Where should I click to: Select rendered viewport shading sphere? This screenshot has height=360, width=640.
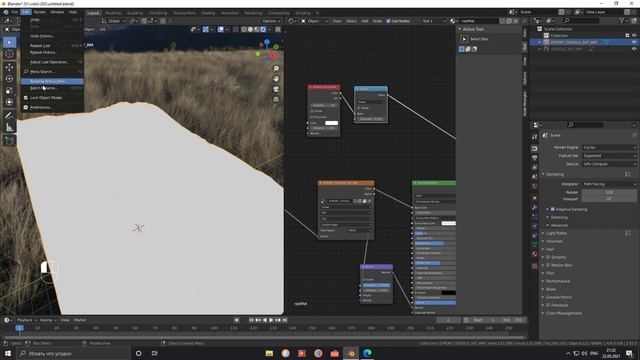[x=263, y=29]
